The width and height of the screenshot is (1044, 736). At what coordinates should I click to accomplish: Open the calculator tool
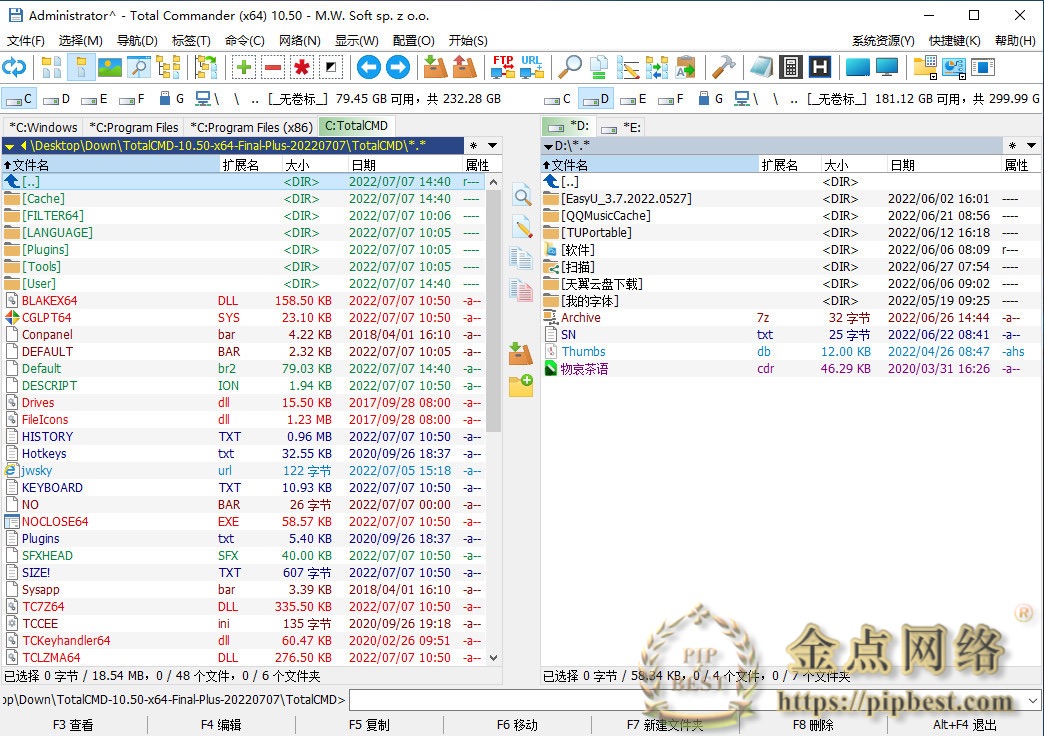point(792,68)
